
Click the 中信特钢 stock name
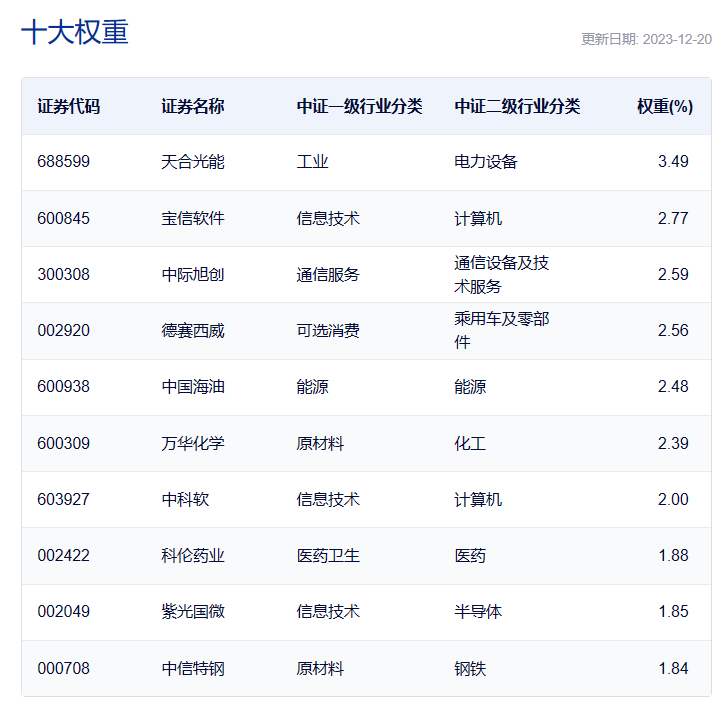tap(193, 668)
